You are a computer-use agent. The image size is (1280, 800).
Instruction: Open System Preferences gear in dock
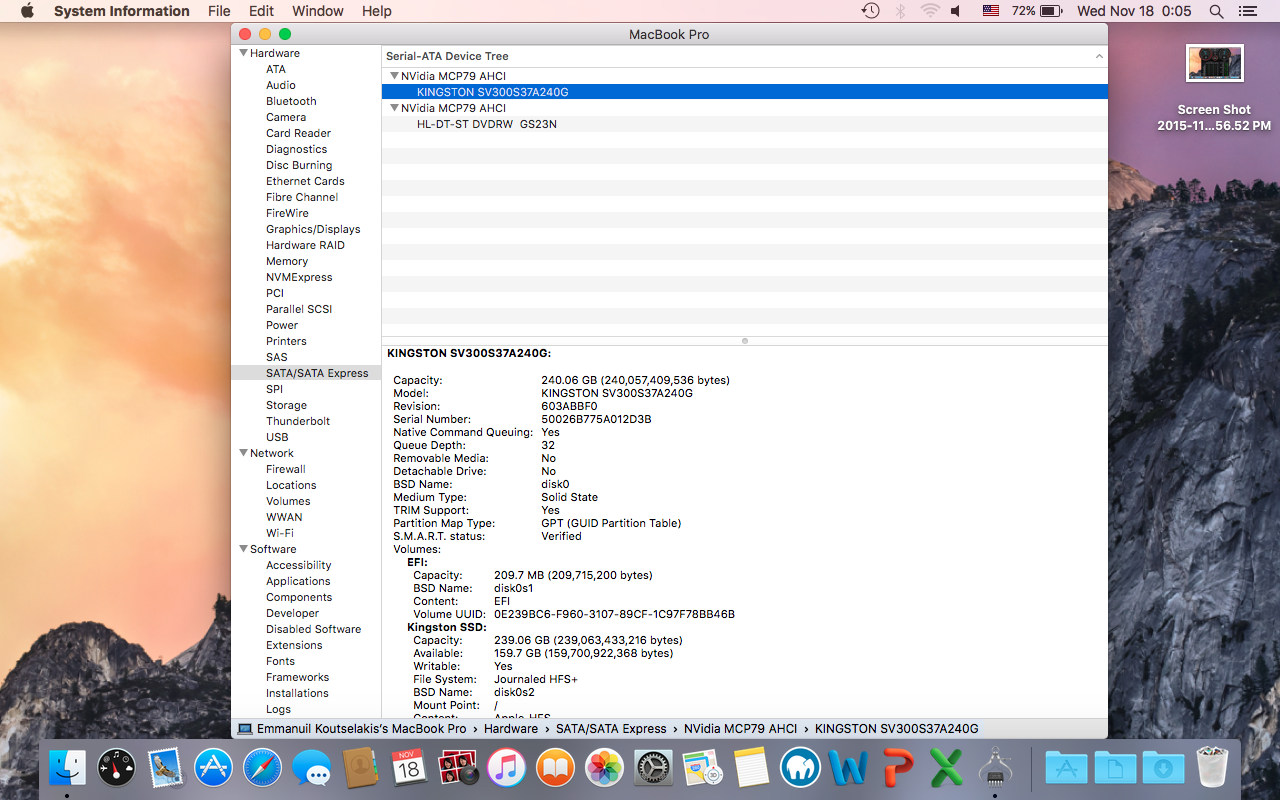tap(653, 768)
